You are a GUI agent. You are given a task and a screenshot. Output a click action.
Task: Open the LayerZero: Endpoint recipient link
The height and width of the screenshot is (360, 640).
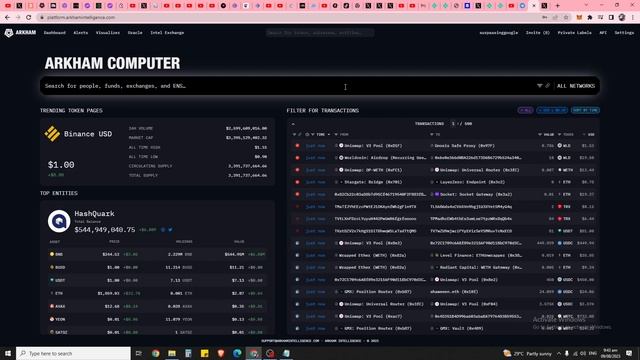(473, 182)
